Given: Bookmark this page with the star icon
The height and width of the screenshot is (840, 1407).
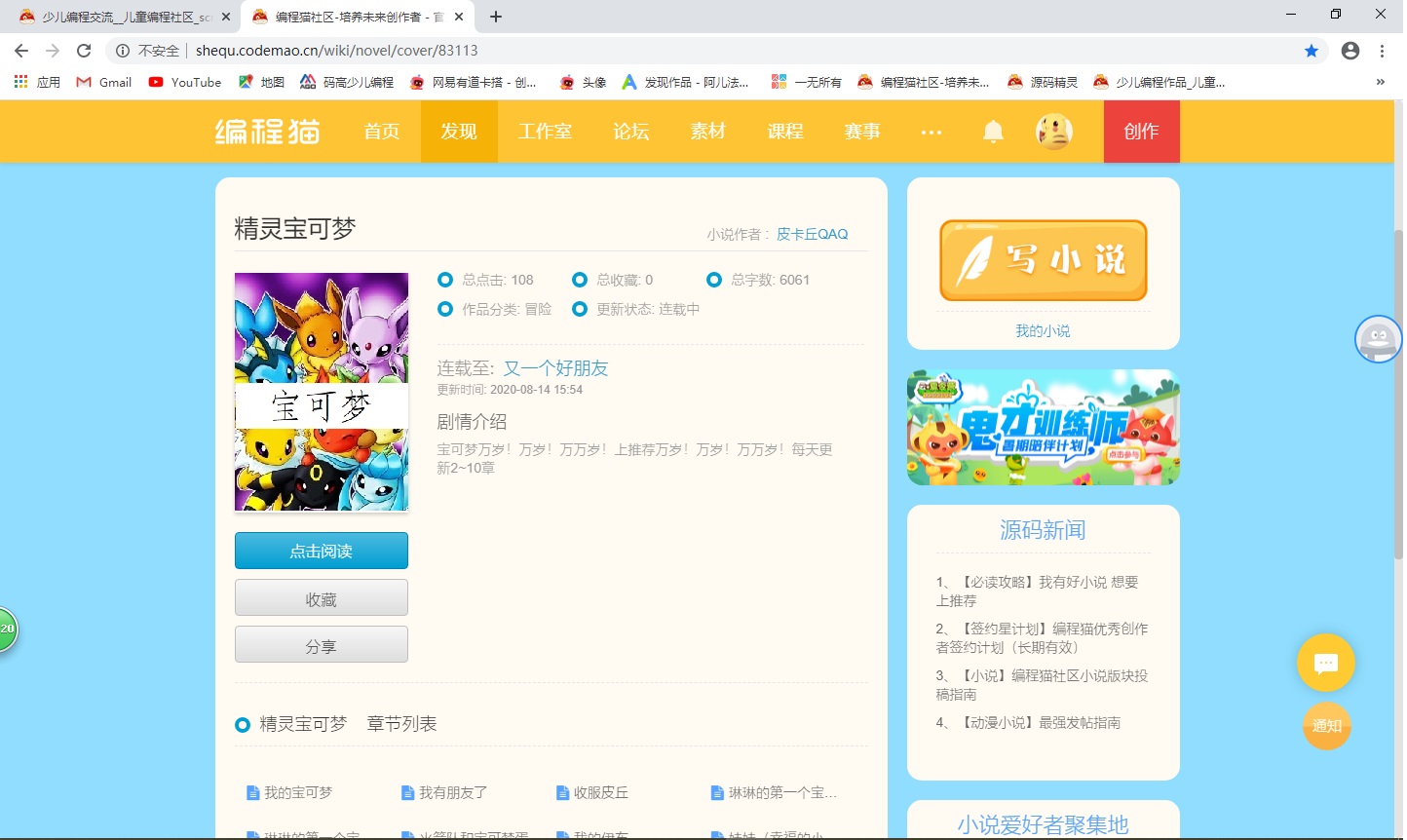Looking at the screenshot, I should tap(1312, 51).
